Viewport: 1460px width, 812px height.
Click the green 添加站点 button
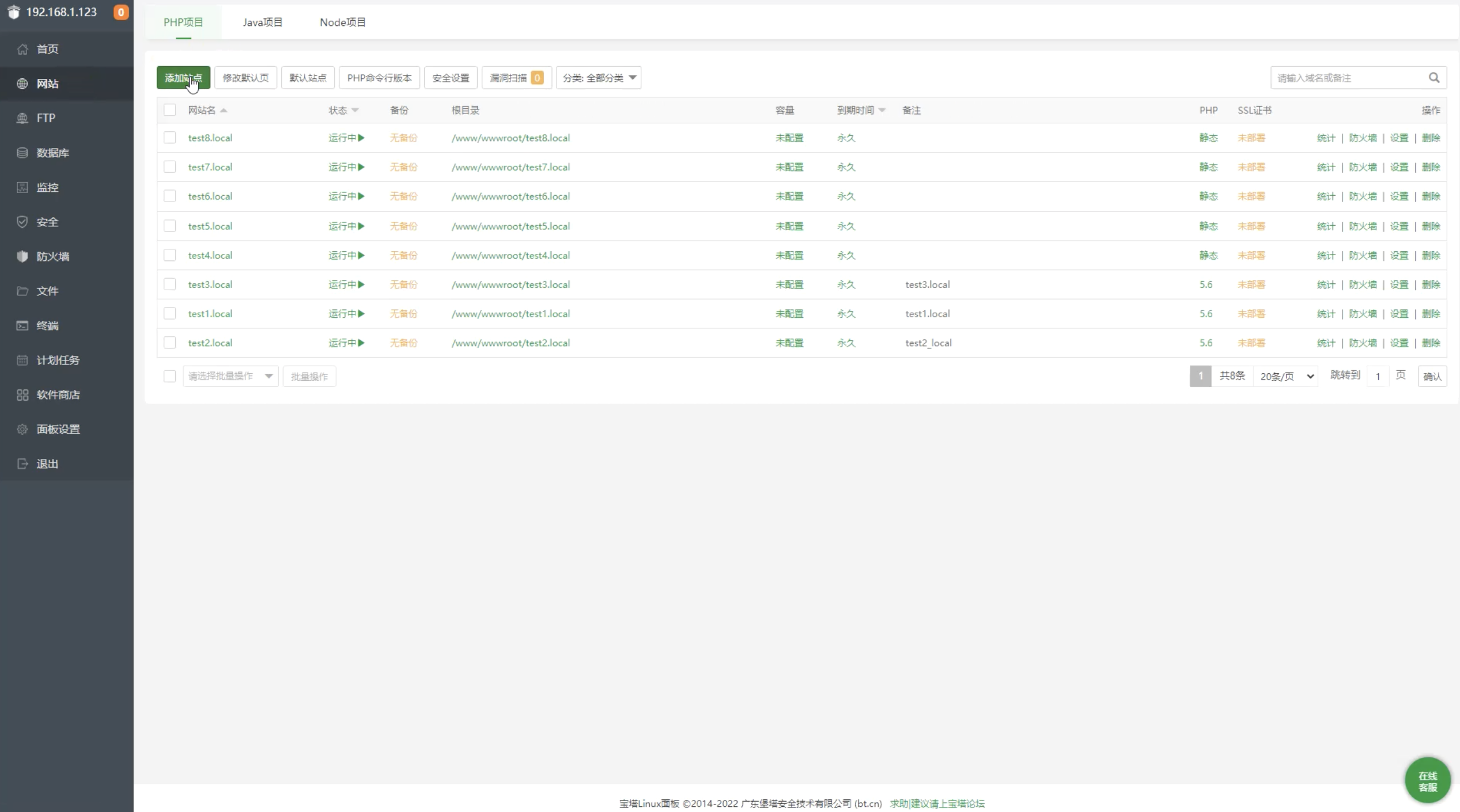tap(183, 78)
